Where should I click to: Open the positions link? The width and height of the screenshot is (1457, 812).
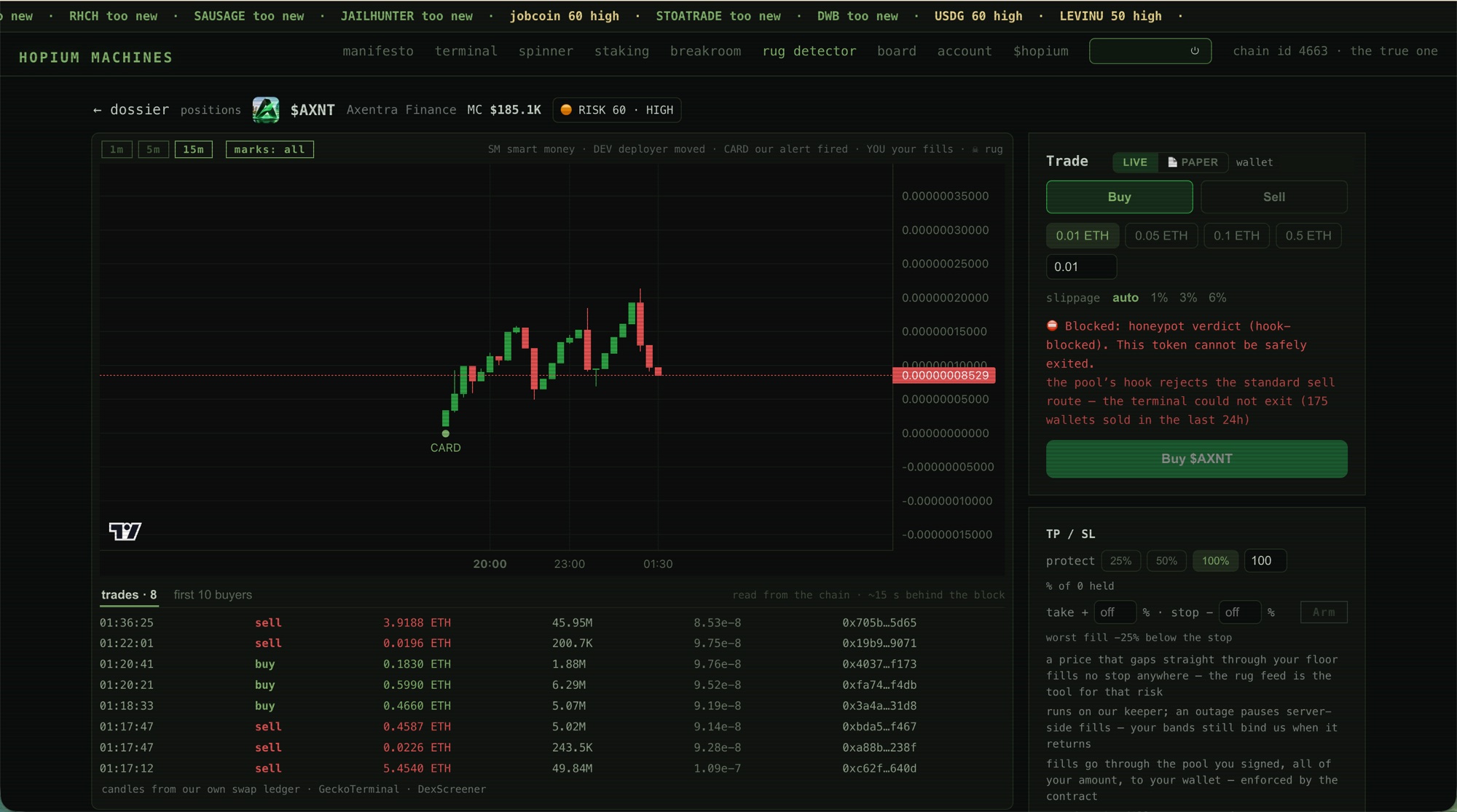[211, 110]
